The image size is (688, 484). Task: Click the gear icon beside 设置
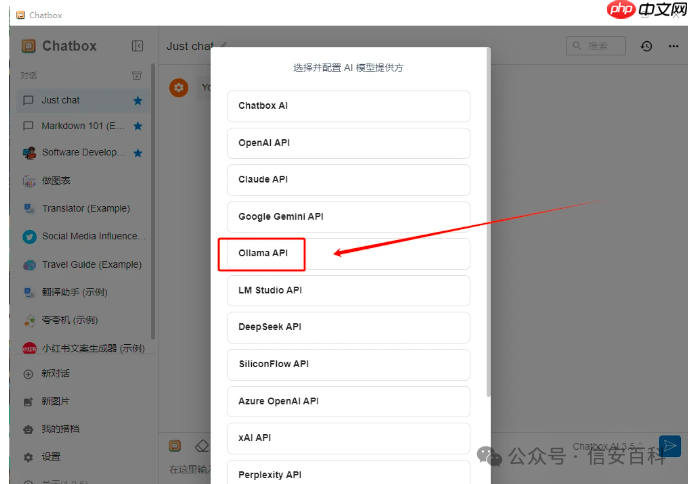coord(28,457)
